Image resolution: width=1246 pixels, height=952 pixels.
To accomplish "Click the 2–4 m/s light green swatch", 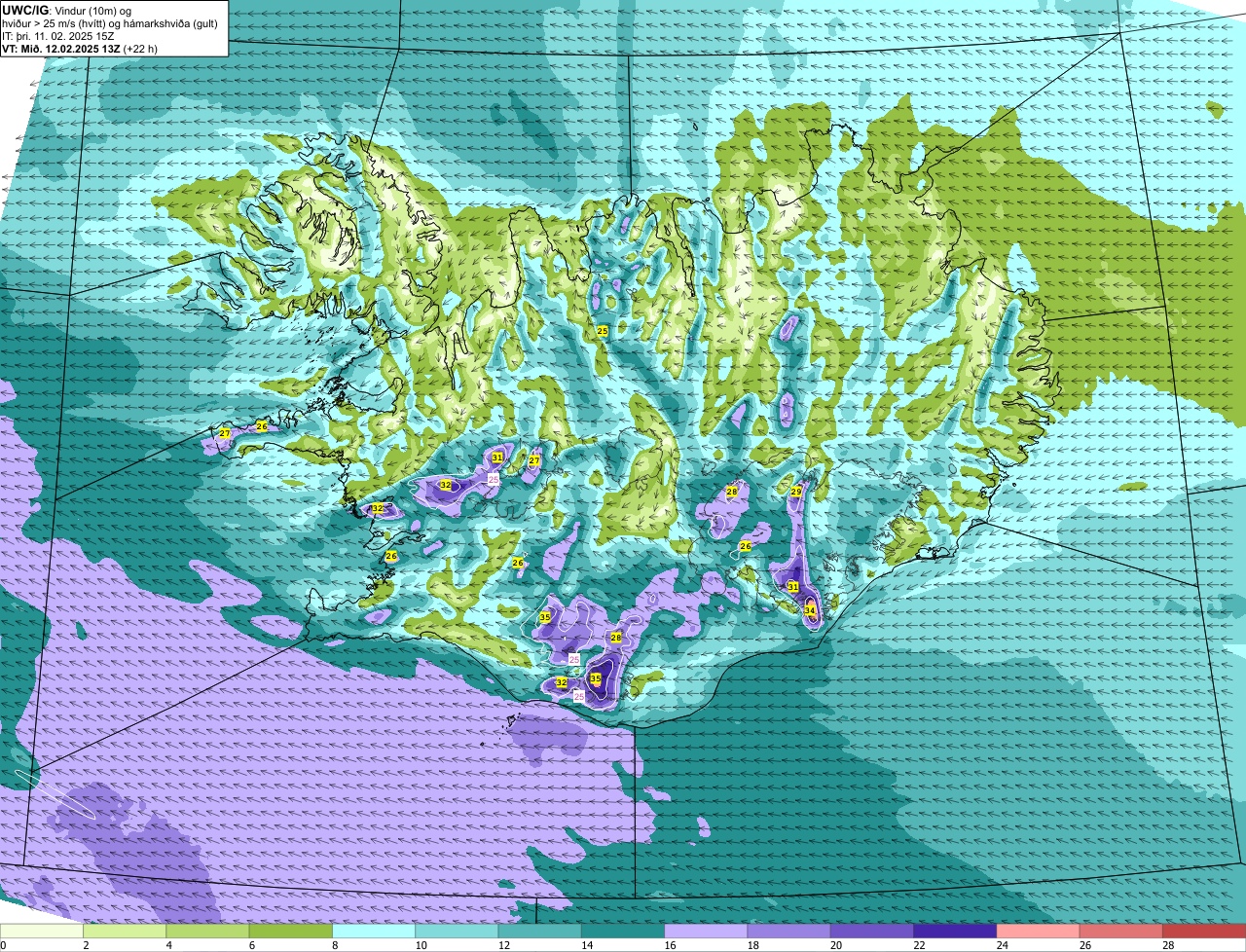I will pos(125,931).
